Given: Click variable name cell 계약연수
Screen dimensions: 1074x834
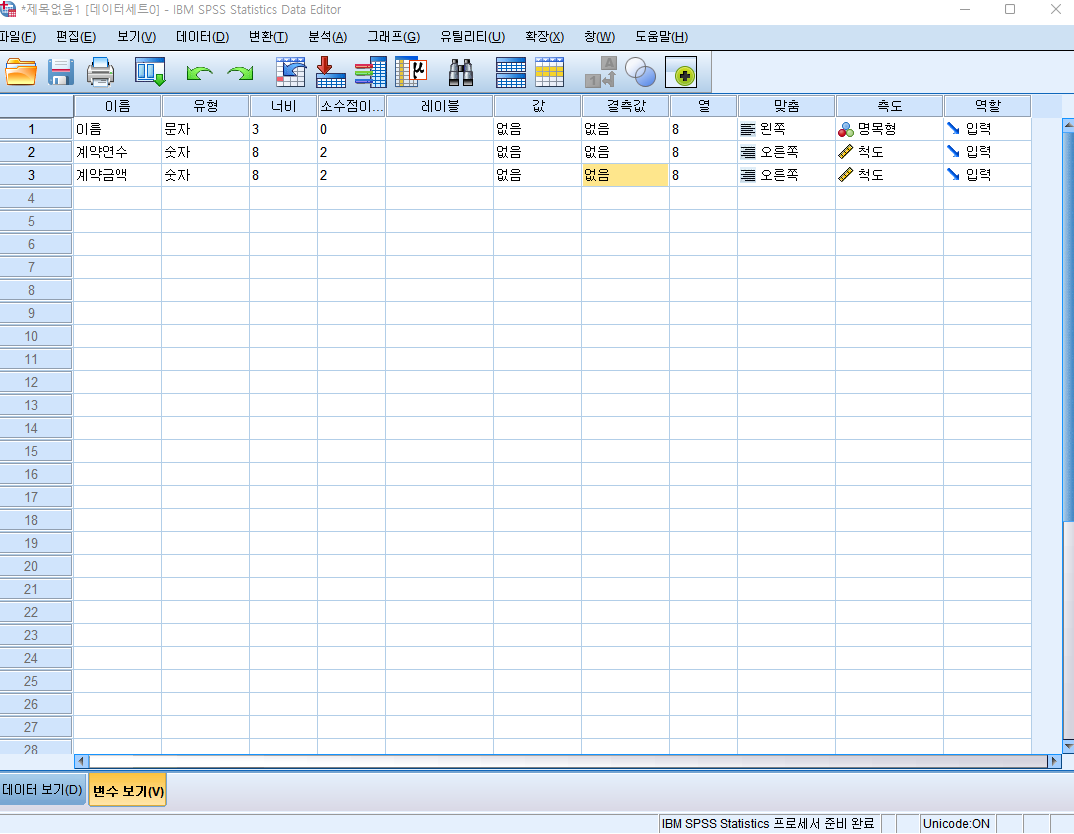Looking at the screenshot, I should [117, 152].
